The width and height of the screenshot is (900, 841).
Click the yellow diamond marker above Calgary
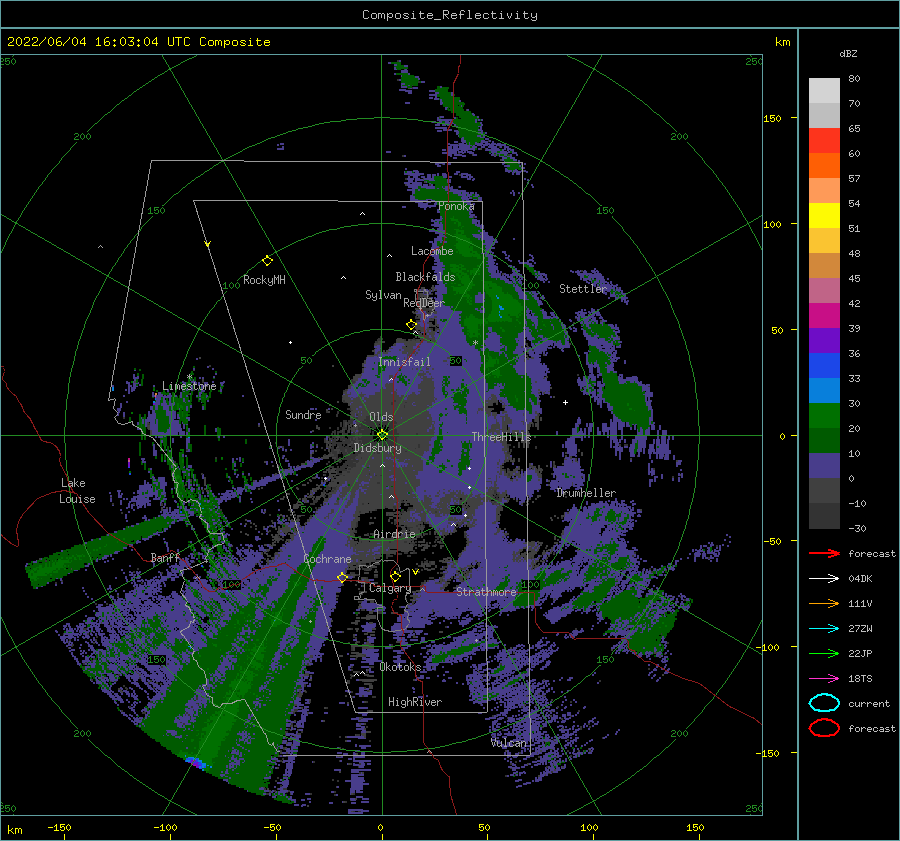[395, 576]
